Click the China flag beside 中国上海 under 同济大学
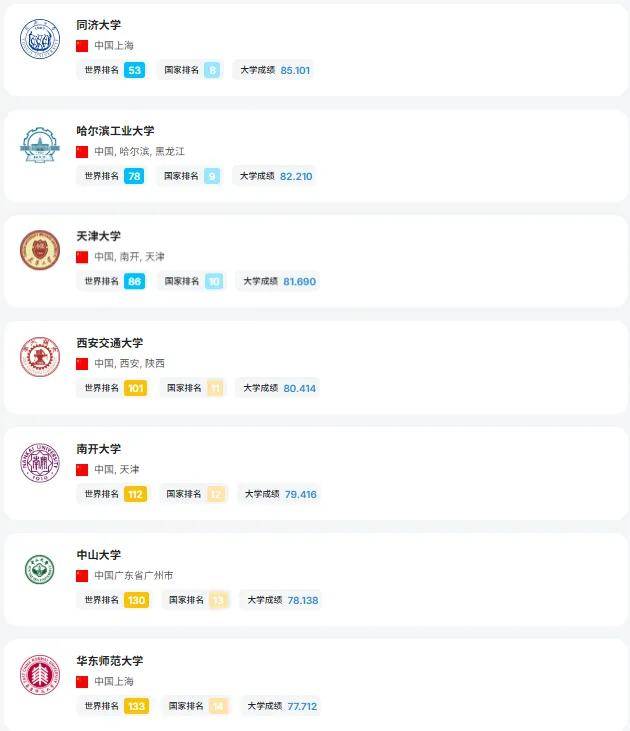The height and width of the screenshot is (731, 630). pyautogui.click(x=83, y=46)
